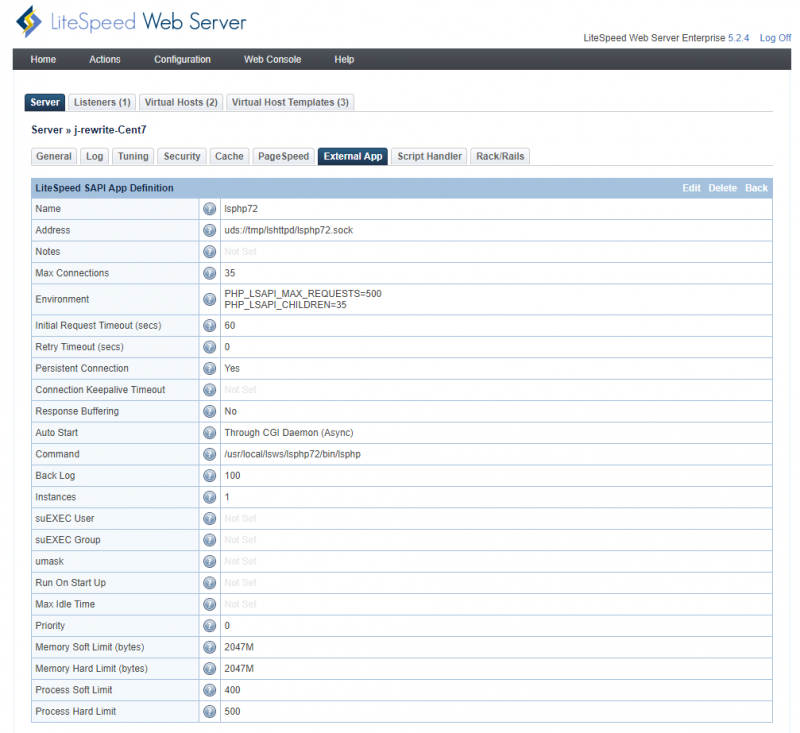Viewport: 800px width, 733px height.
Task: Click the Edit link in header
Action: (x=691, y=188)
